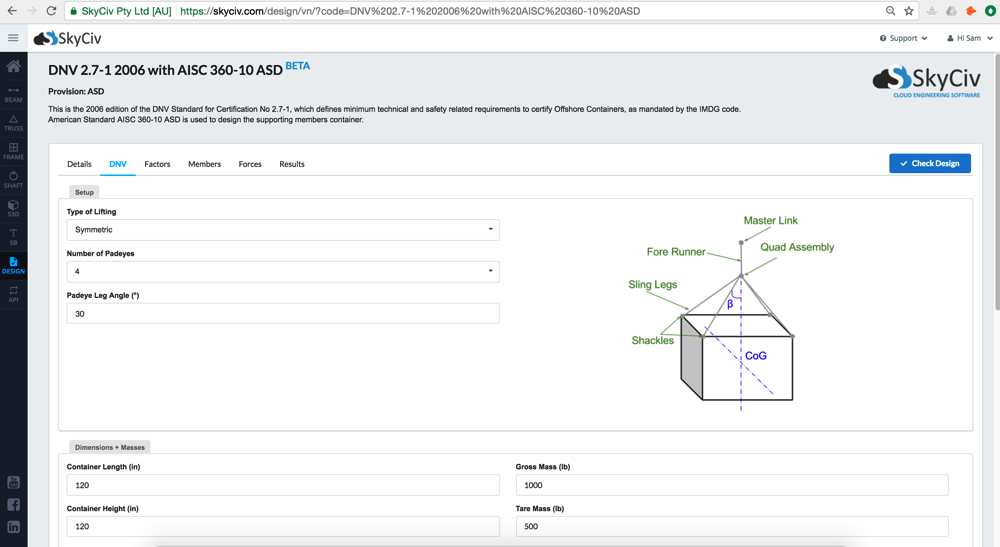
Task: Open SkyCiv Facebook page icon
Action: (x=13, y=505)
